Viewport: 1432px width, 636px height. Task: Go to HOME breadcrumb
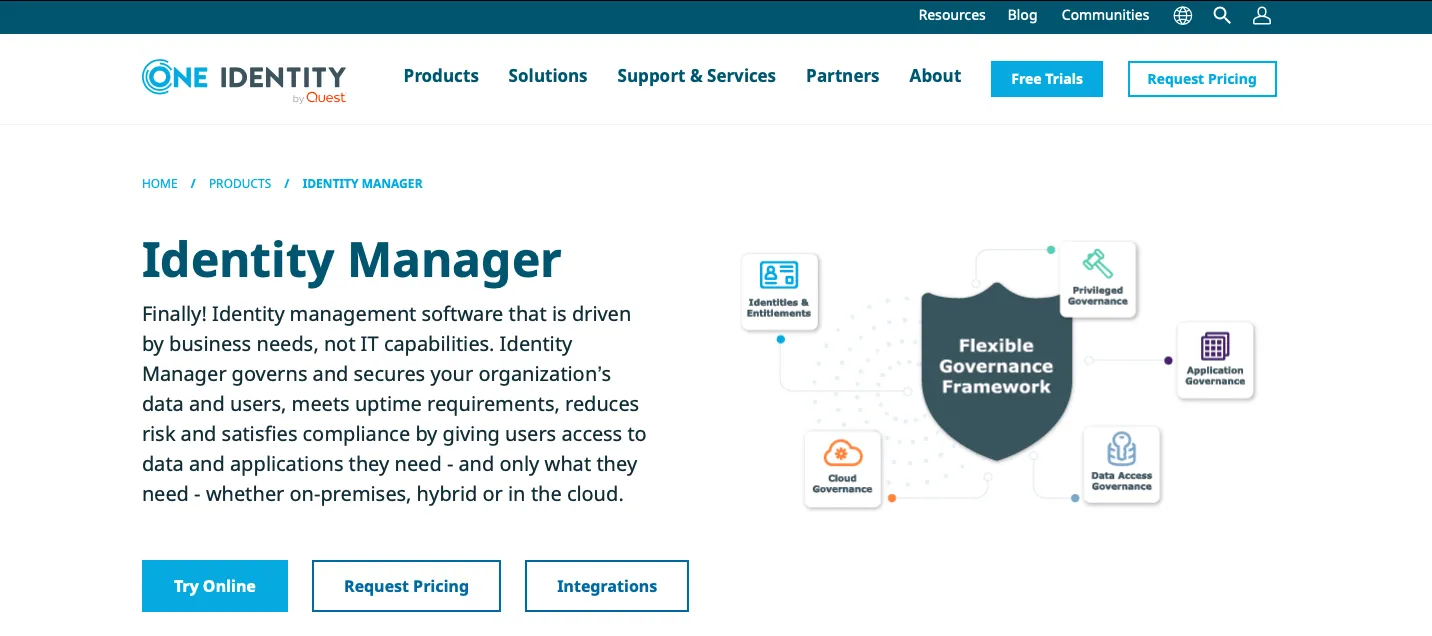click(x=160, y=184)
